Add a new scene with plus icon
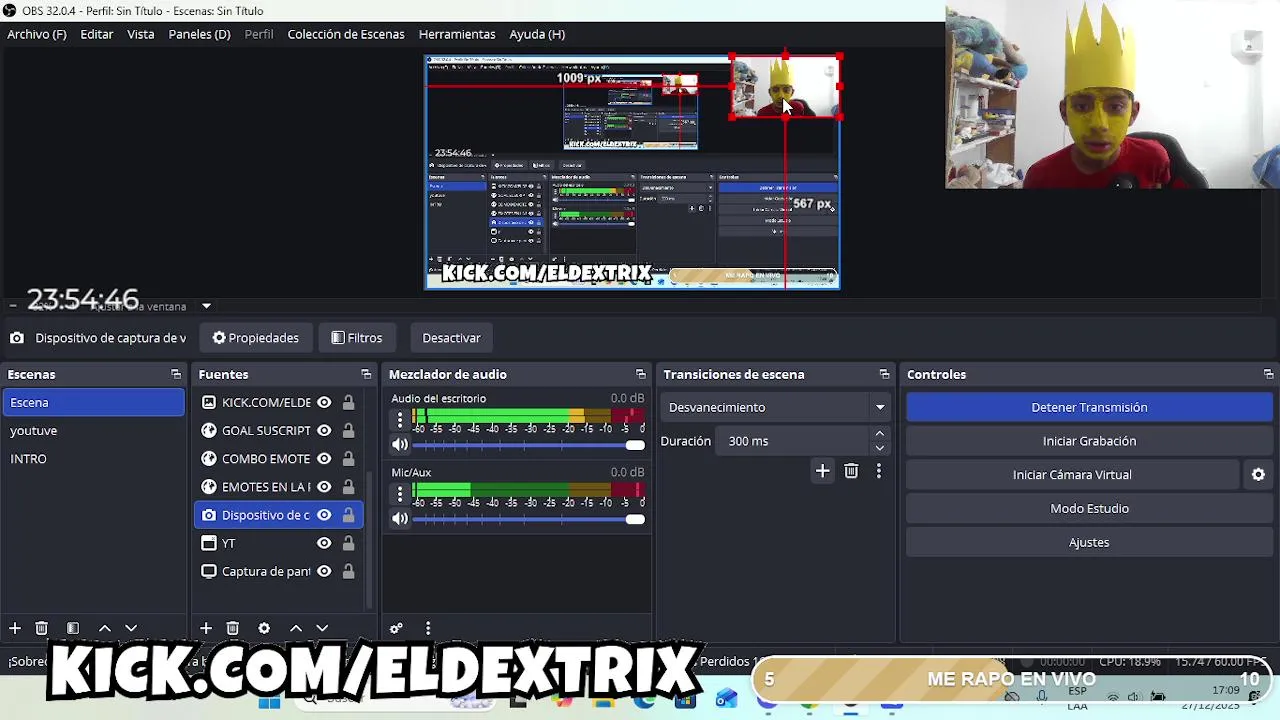The image size is (1280, 720). (x=15, y=628)
